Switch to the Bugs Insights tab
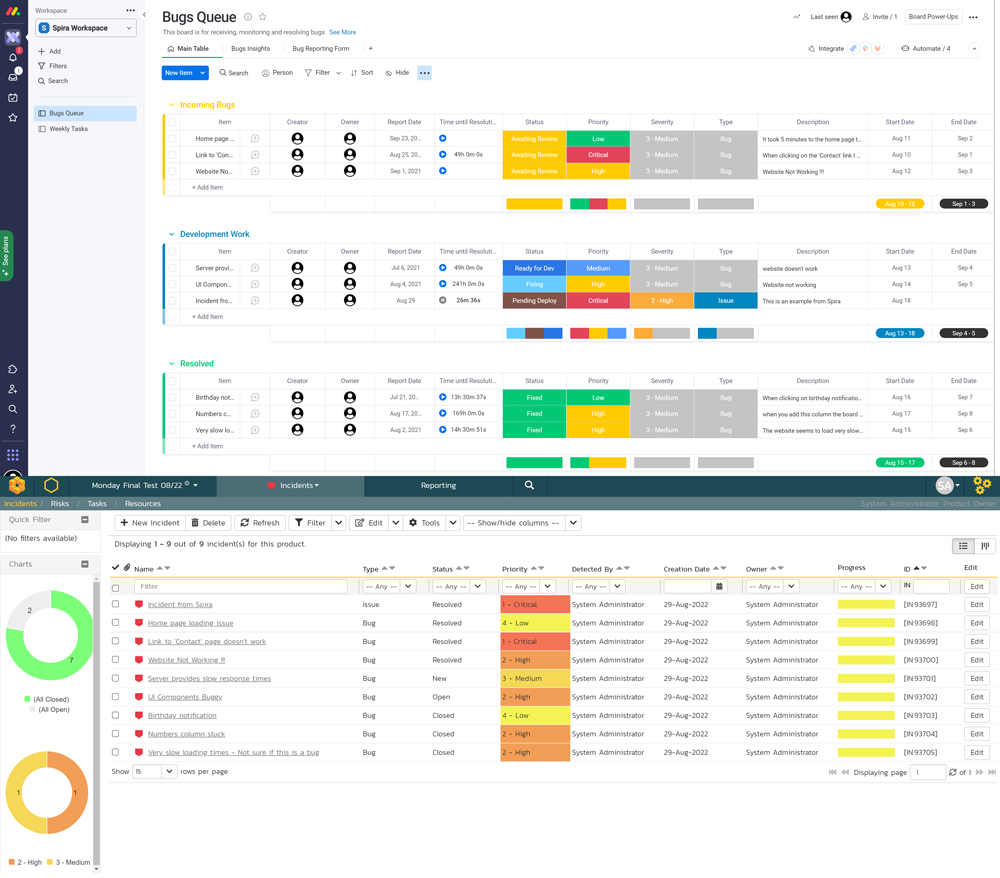Image resolution: width=1000 pixels, height=878 pixels. (x=250, y=48)
